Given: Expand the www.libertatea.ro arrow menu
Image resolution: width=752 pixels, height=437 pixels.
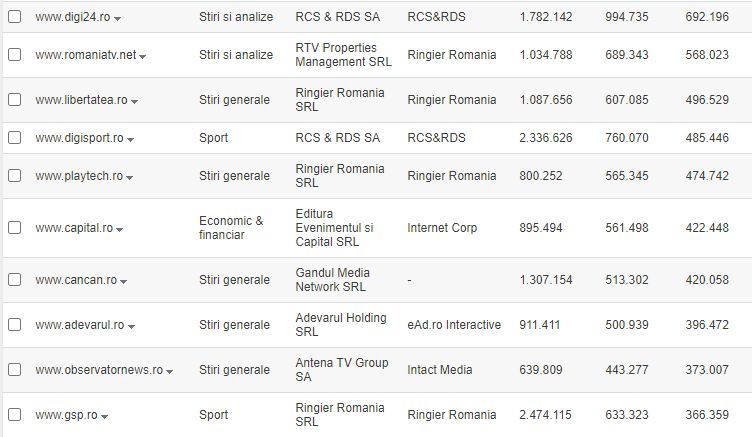Looking at the screenshot, I should pos(134,102).
